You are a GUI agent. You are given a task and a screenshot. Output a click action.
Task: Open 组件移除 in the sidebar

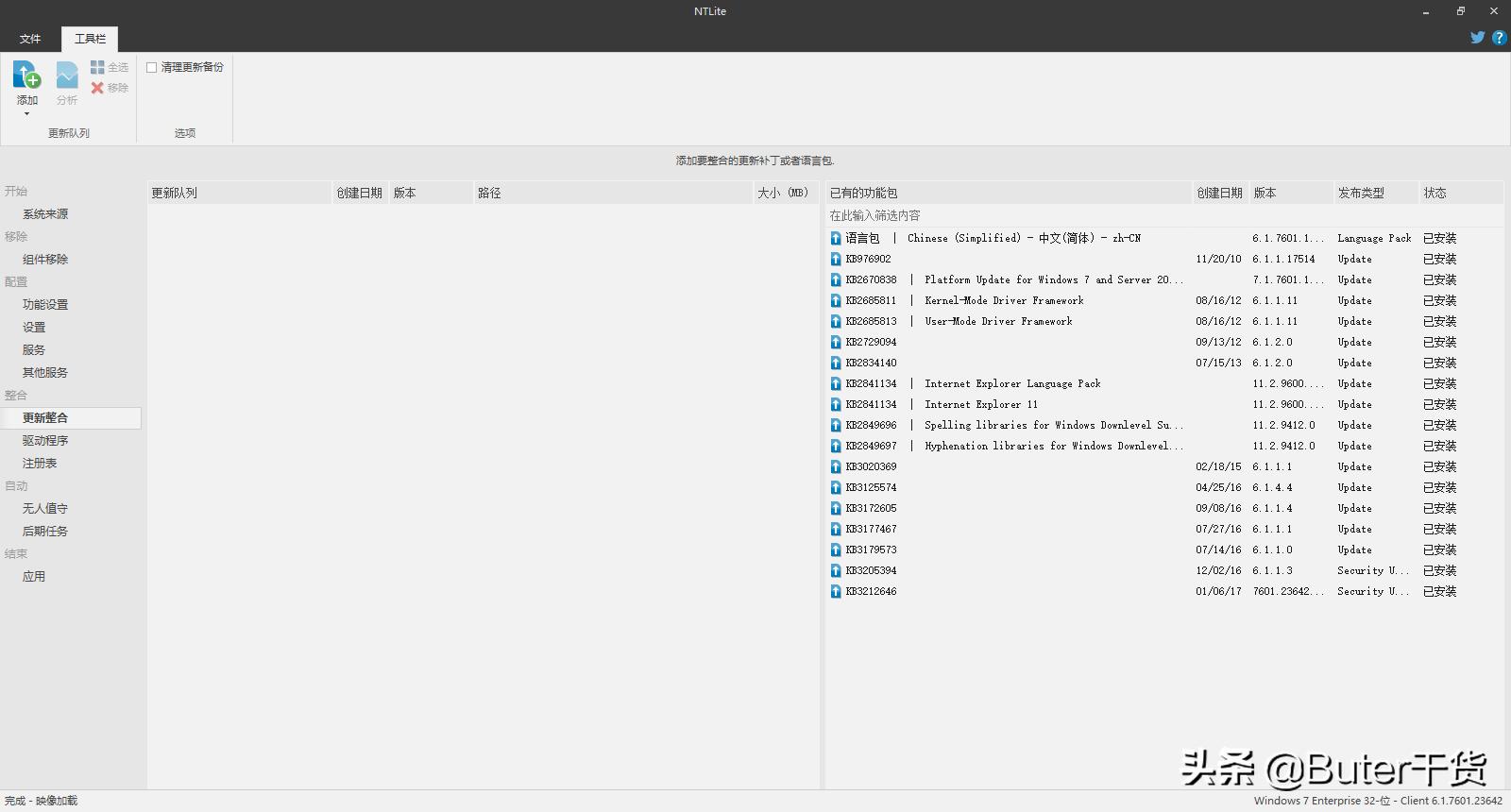[x=45, y=260]
